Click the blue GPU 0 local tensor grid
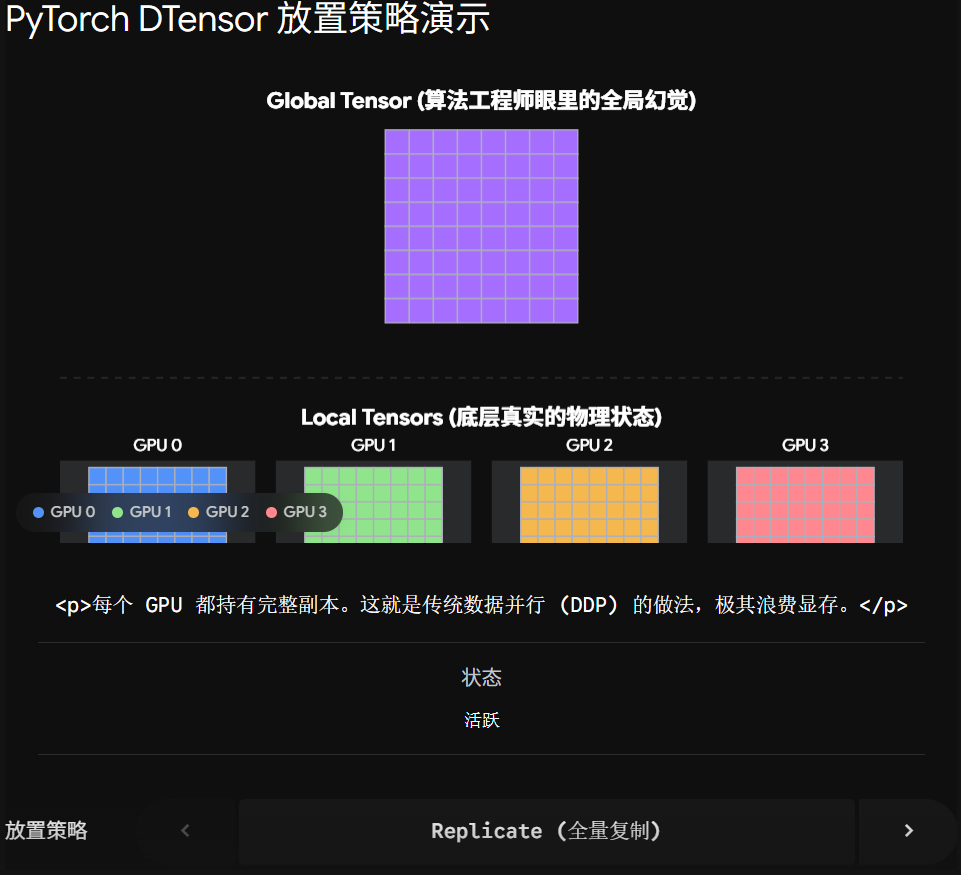 (158, 504)
